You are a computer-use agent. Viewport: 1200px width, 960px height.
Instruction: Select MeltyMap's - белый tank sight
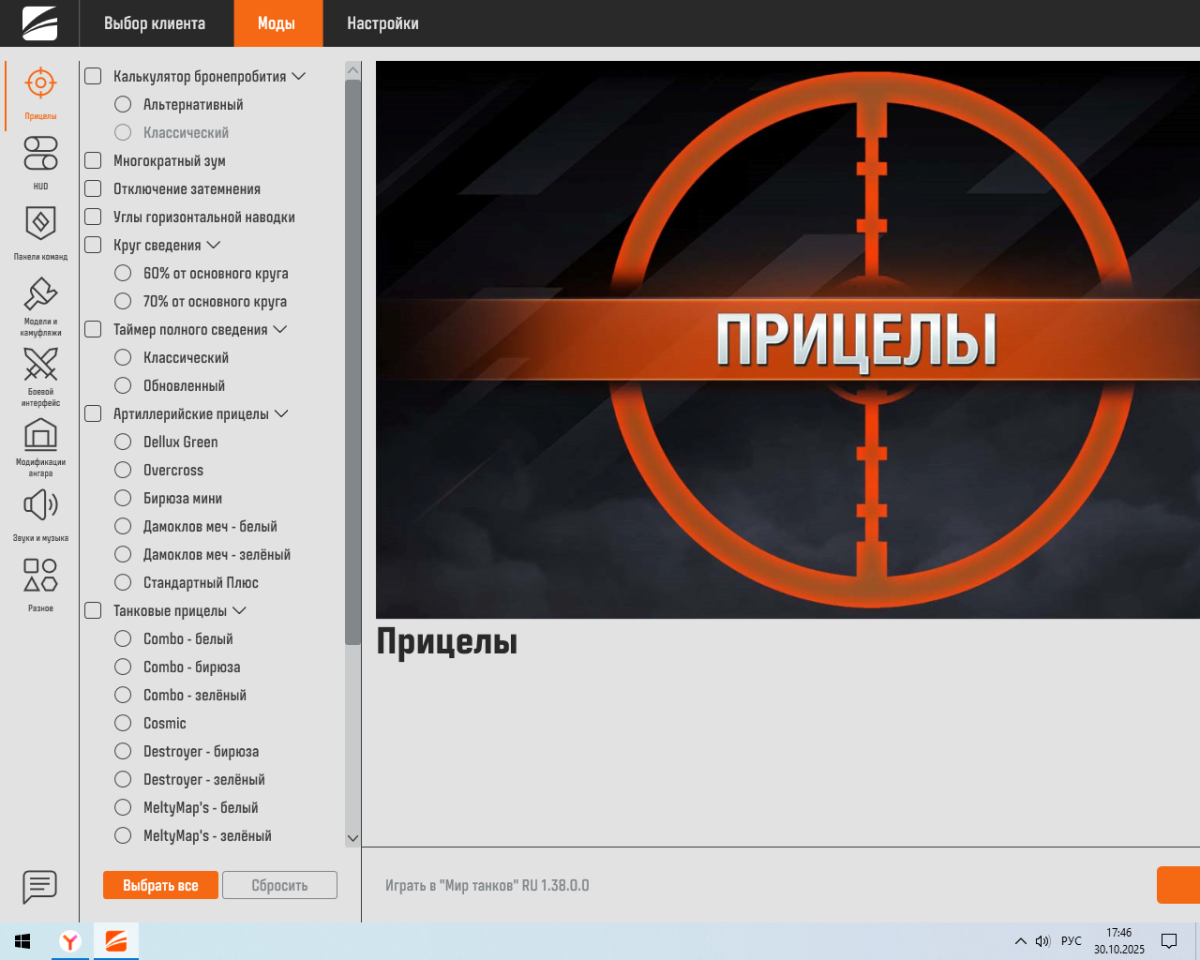(x=123, y=807)
